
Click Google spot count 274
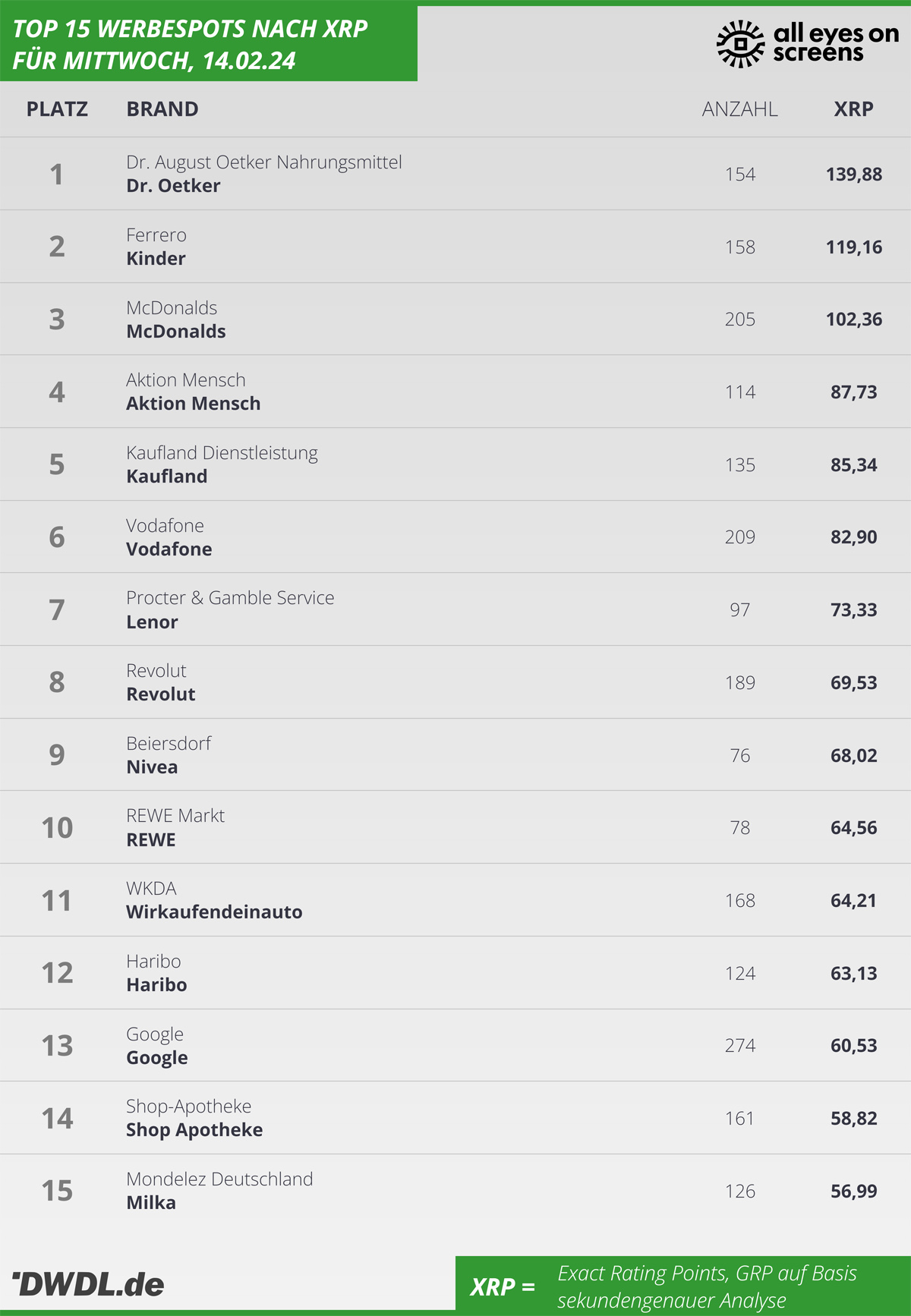(x=740, y=1046)
